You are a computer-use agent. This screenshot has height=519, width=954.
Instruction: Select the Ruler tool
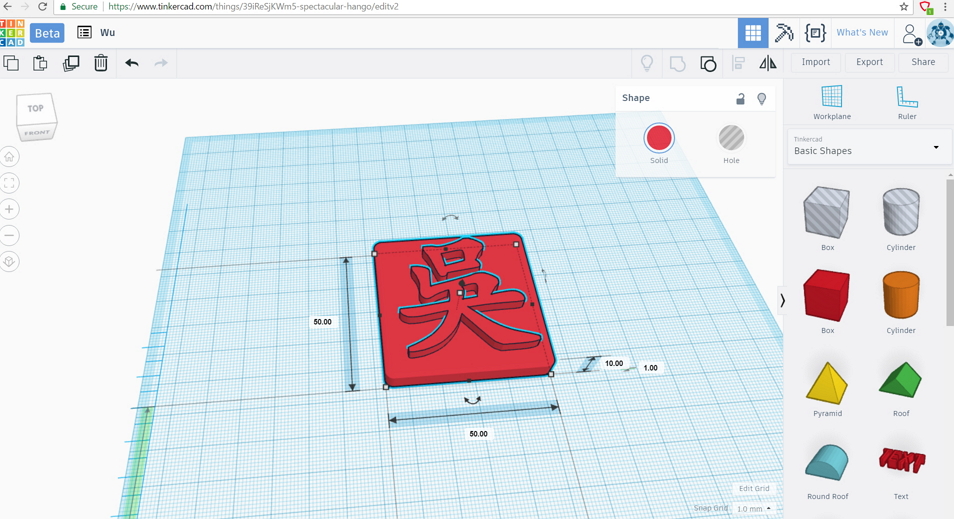pyautogui.click(x=907, y=102)
